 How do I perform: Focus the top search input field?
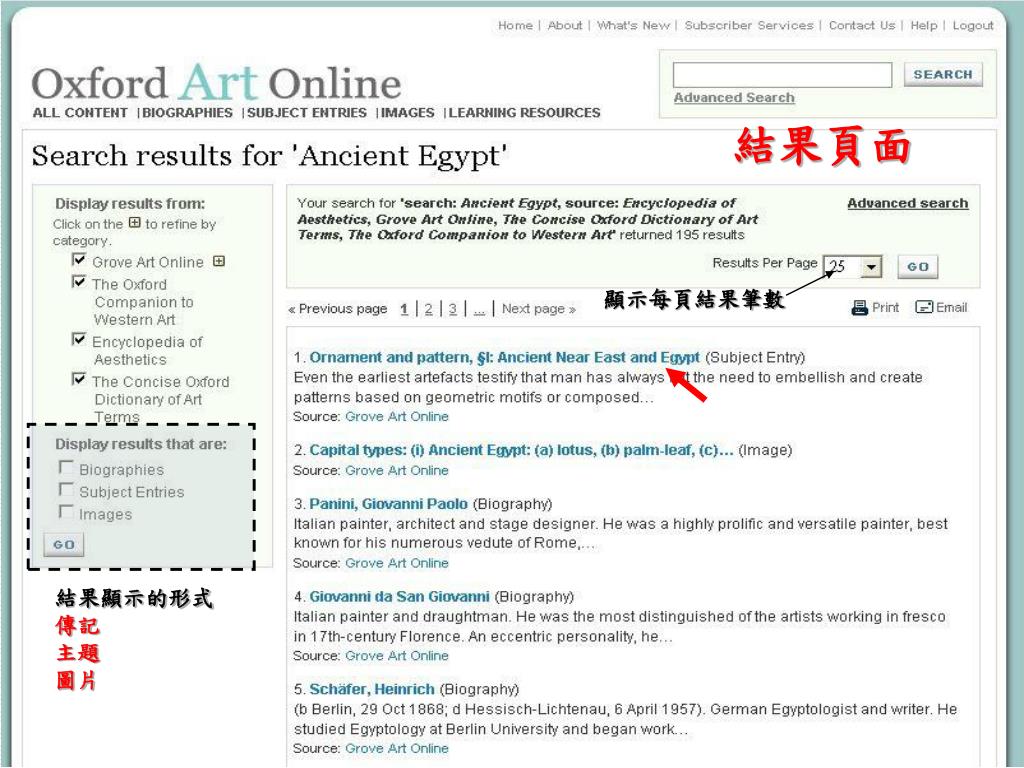pos(782,75)
